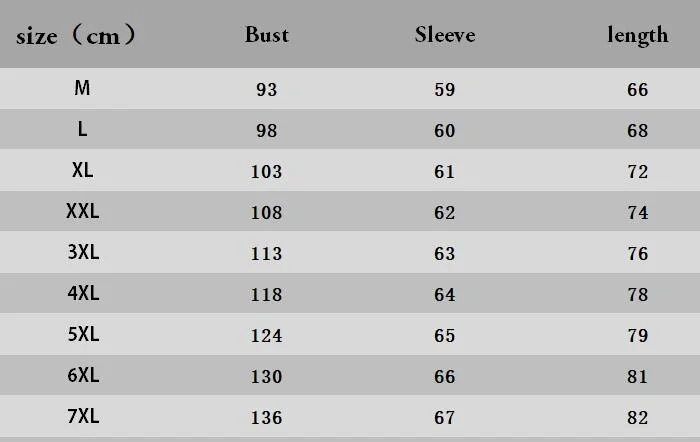Click bust value 124 in 5XL row
Viewport: 700px width, 442px height.
(267, 336)
